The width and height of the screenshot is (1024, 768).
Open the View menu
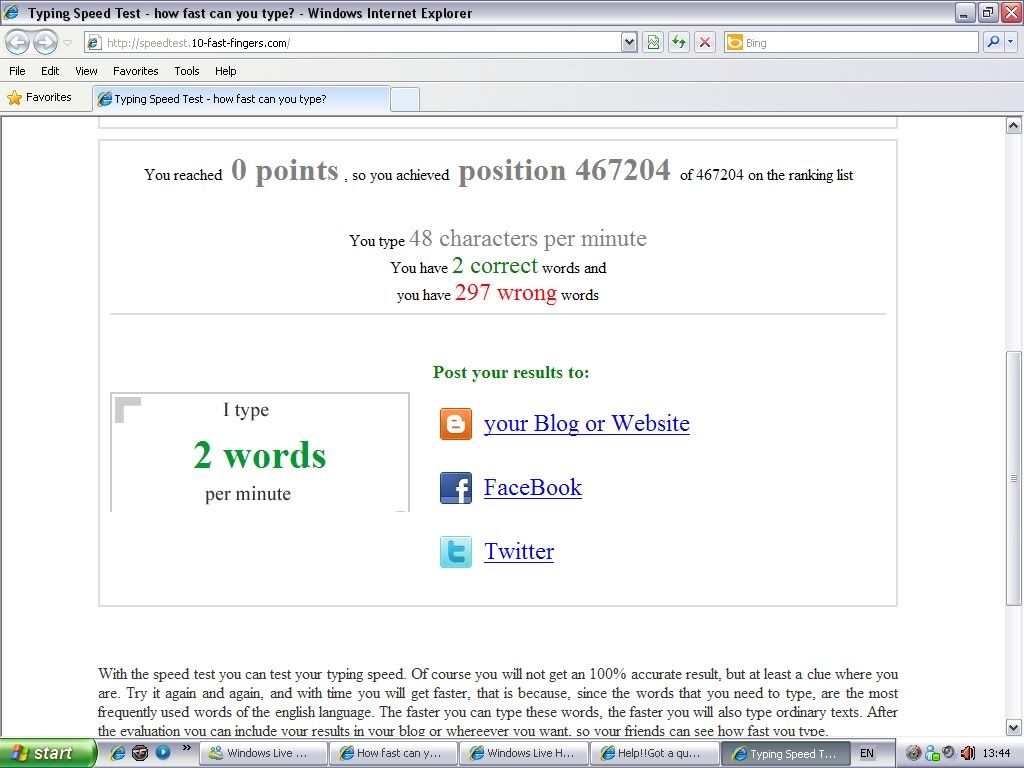point(87,71)
